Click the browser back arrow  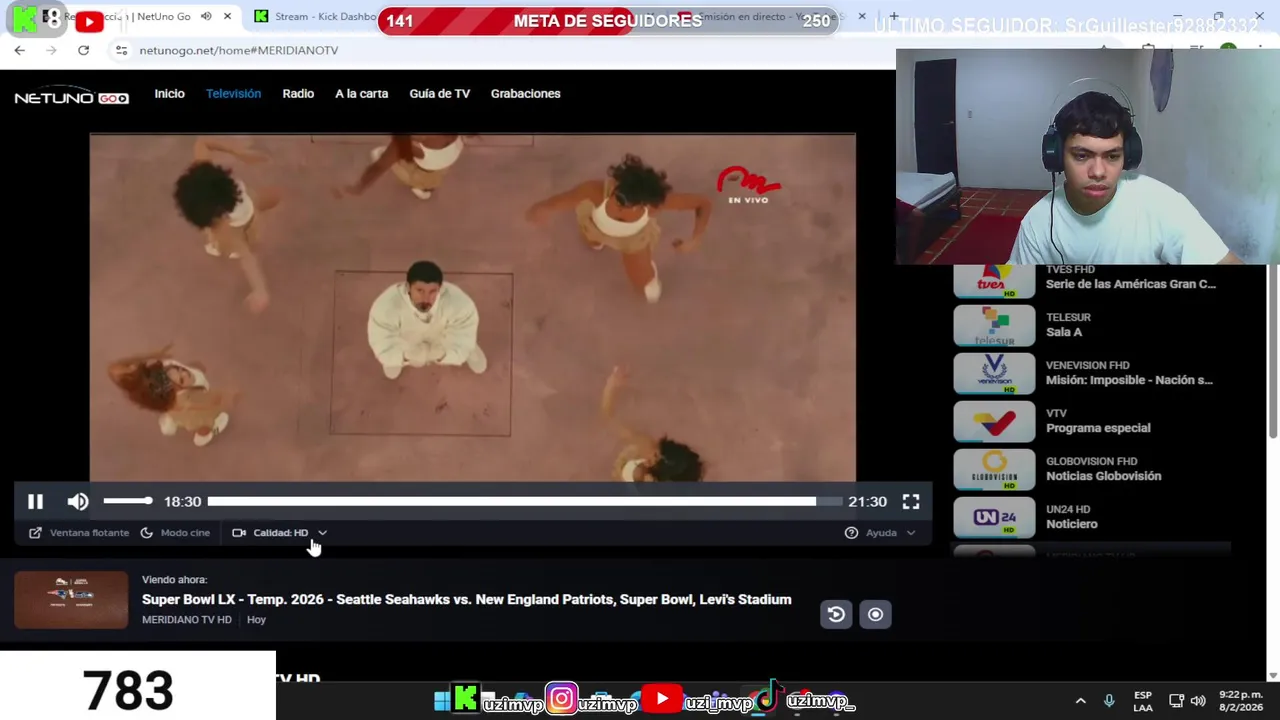click(x=20, y=50)
